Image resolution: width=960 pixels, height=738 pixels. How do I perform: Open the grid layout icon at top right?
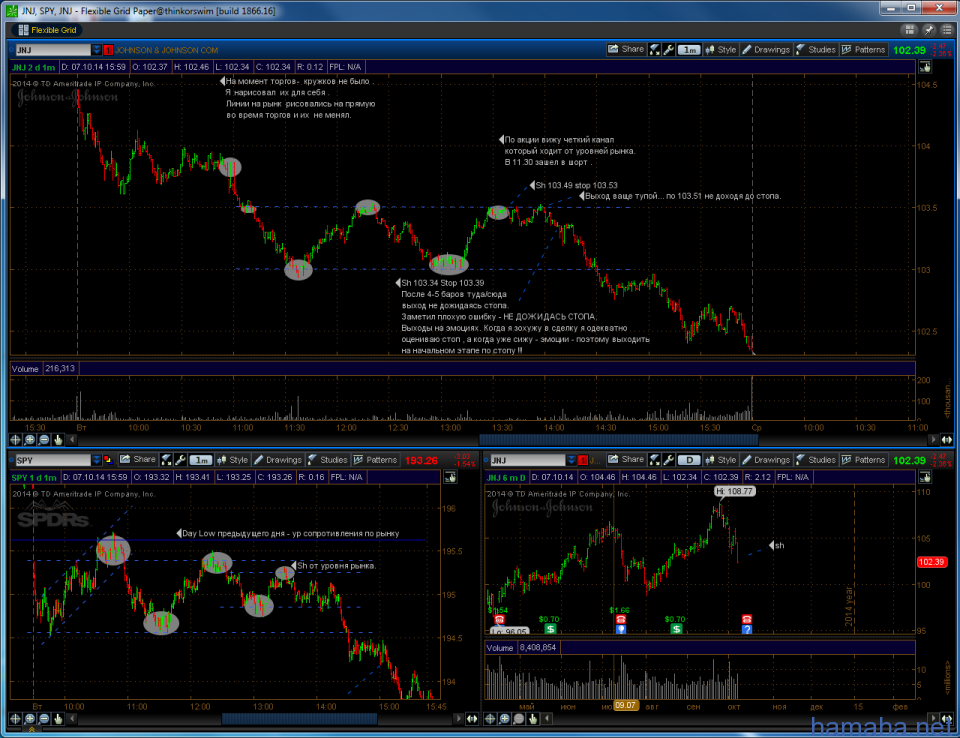point(909,30)
